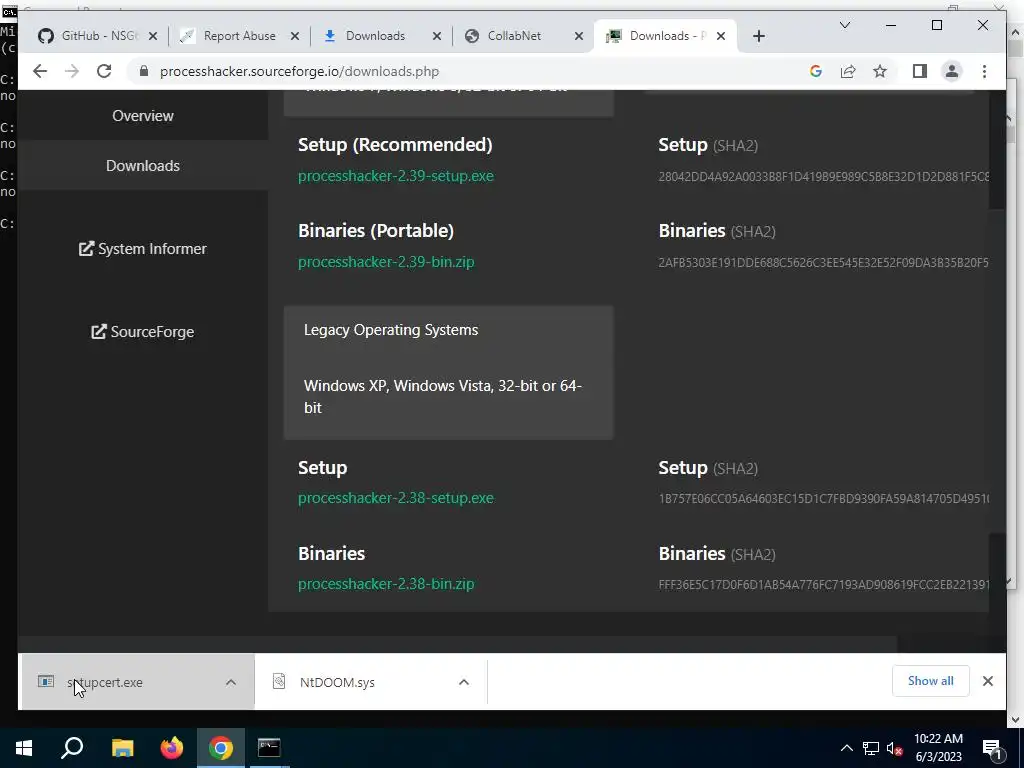Click the Google icon in address bar

point(816,71)
